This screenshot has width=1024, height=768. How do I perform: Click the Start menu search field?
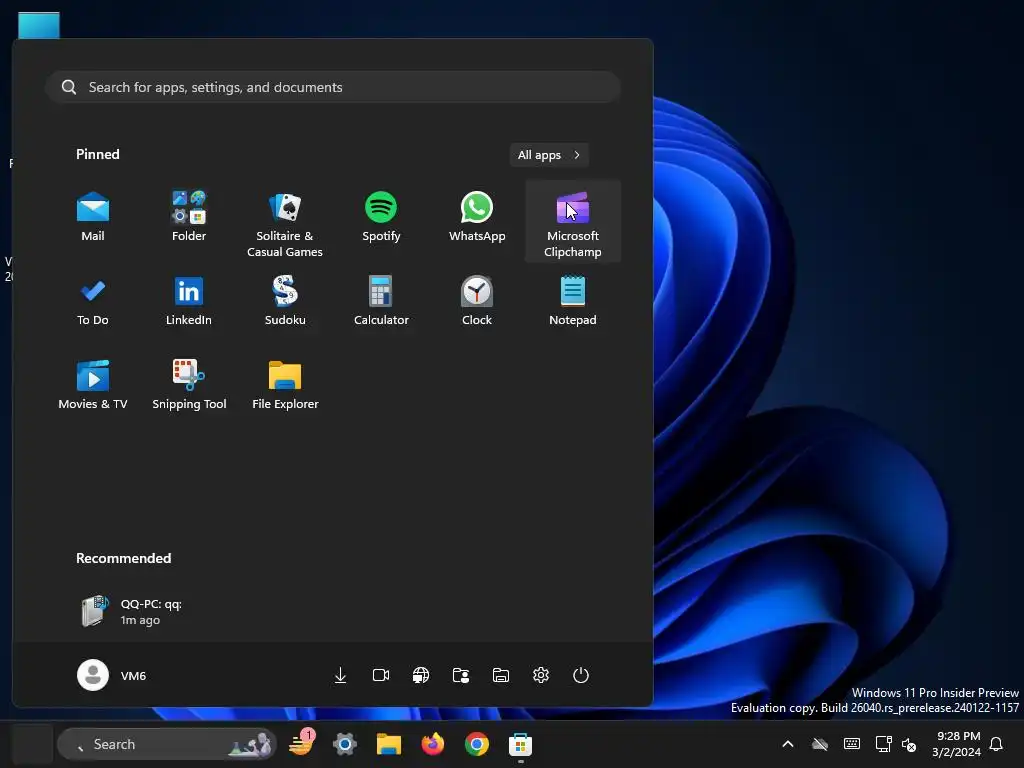click(333, 87)
